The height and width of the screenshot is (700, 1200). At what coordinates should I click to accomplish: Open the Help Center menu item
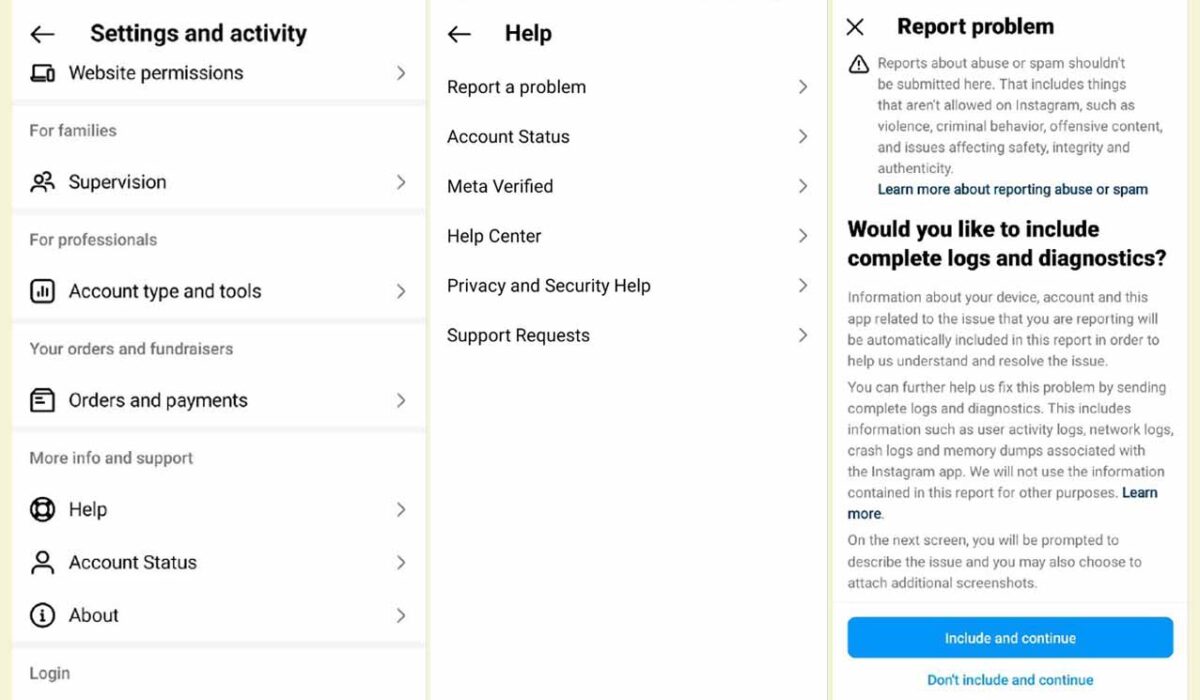[x=494, y=236]
